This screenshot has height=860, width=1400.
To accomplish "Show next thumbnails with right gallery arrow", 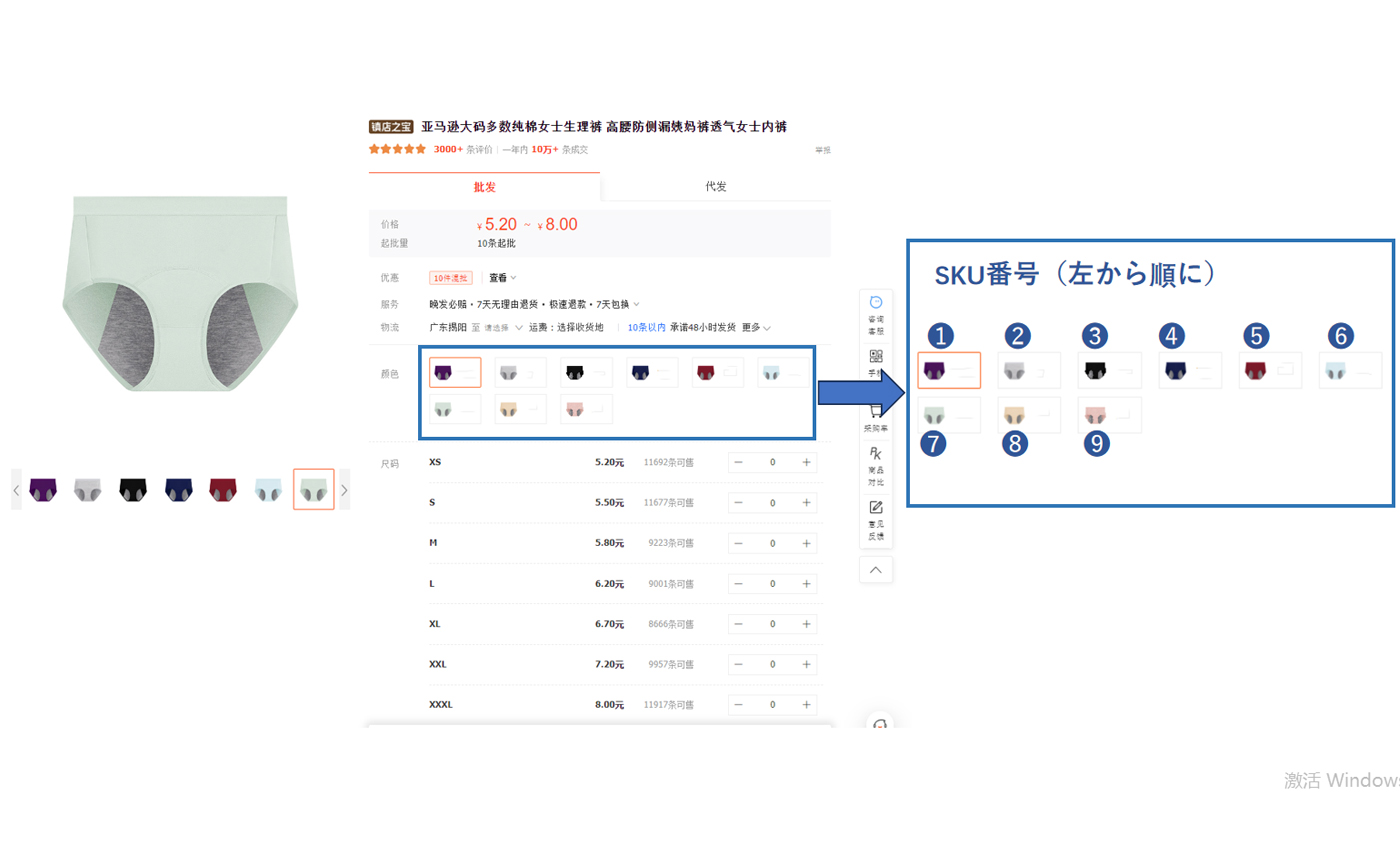I will [344, 490].
